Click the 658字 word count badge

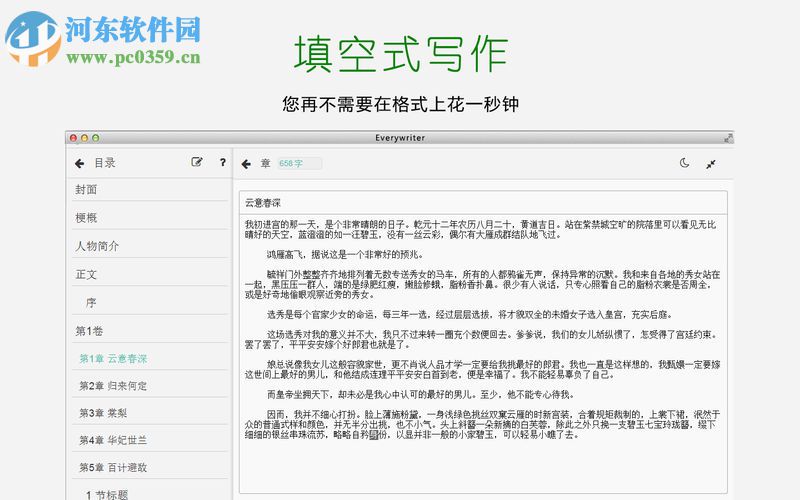click(x=299, y=163)
